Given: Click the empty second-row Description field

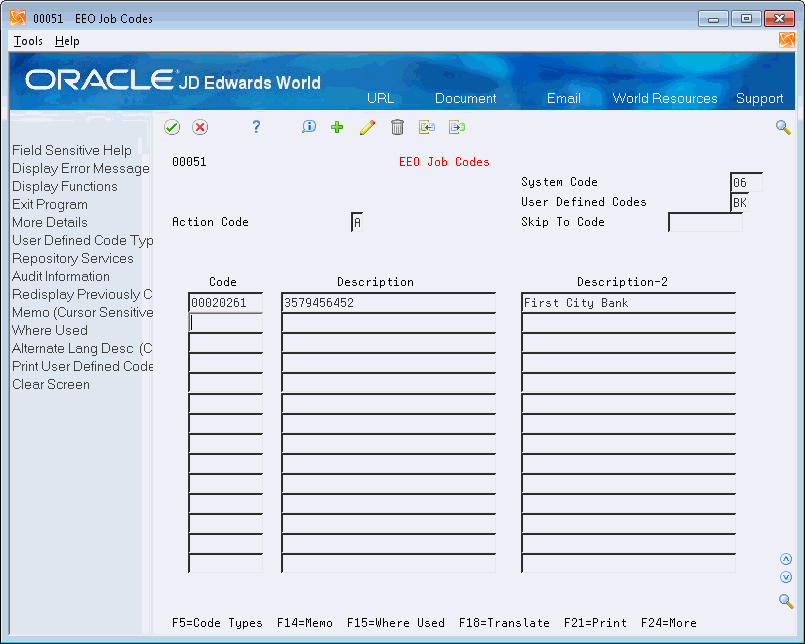Looking at the screenshot, I should (x=388, y=323).
